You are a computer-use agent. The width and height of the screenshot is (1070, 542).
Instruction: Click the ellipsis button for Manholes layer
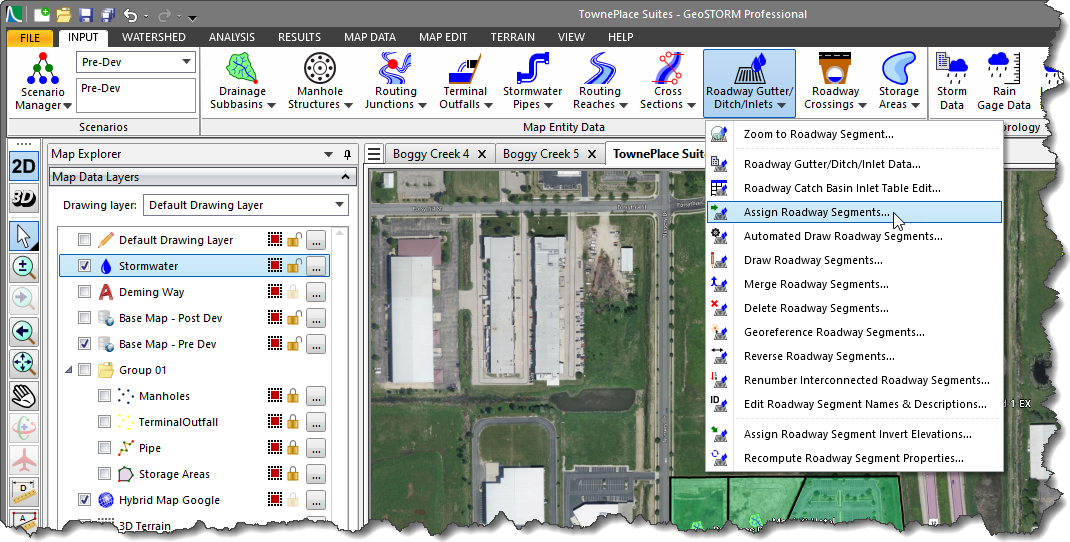(x=316, y=396)
